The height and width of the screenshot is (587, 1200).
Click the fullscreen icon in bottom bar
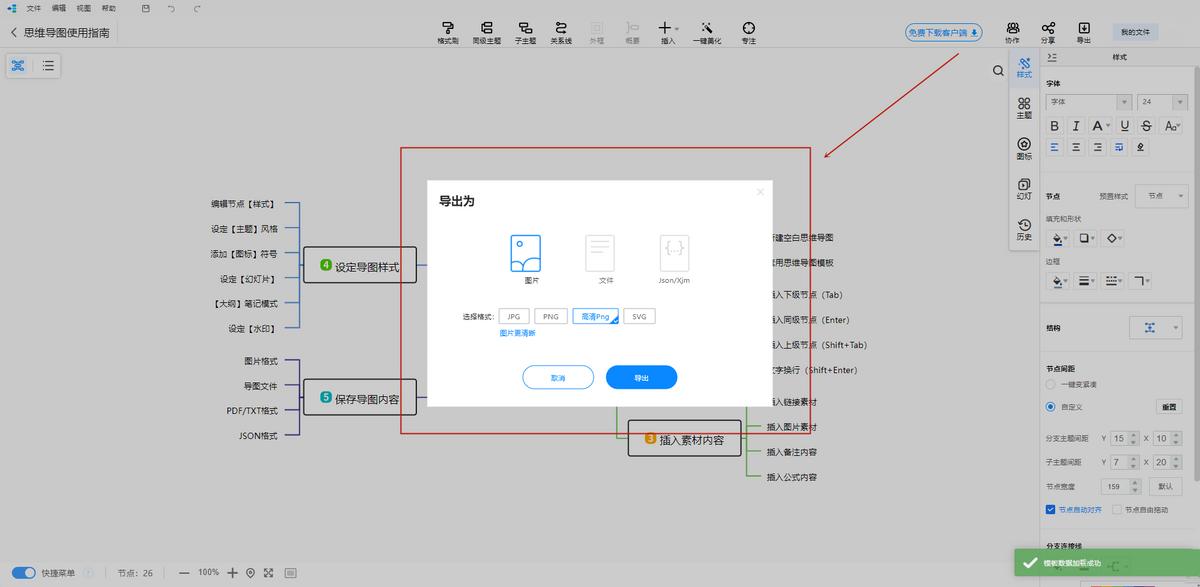pos(268,573)
